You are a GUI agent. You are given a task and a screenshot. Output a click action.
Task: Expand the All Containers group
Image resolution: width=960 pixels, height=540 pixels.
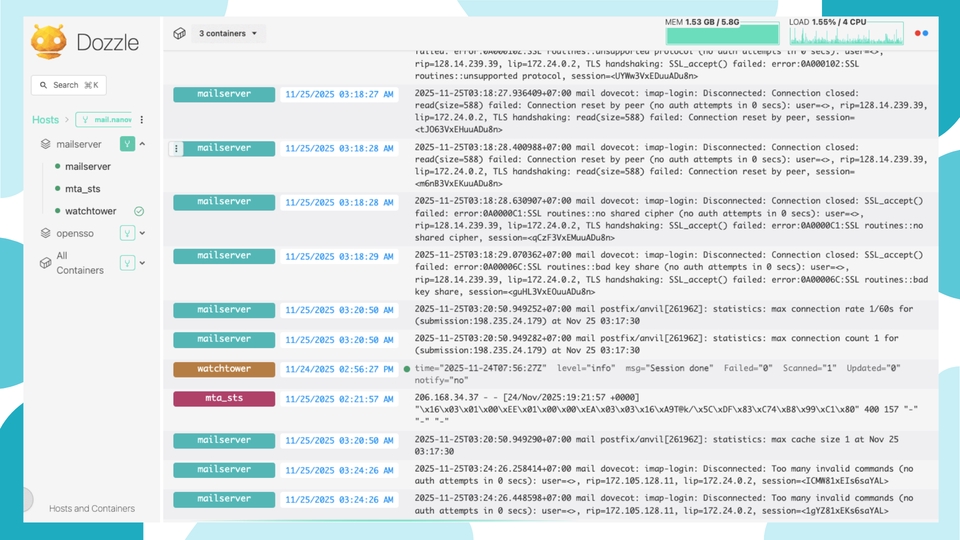point(142,263)
